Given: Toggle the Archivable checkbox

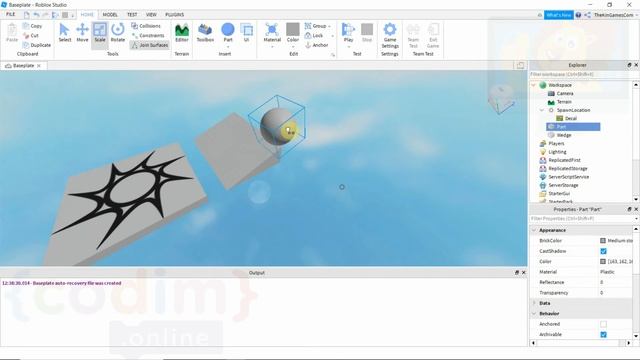Looking at the screenshot, I should (603, 335).
